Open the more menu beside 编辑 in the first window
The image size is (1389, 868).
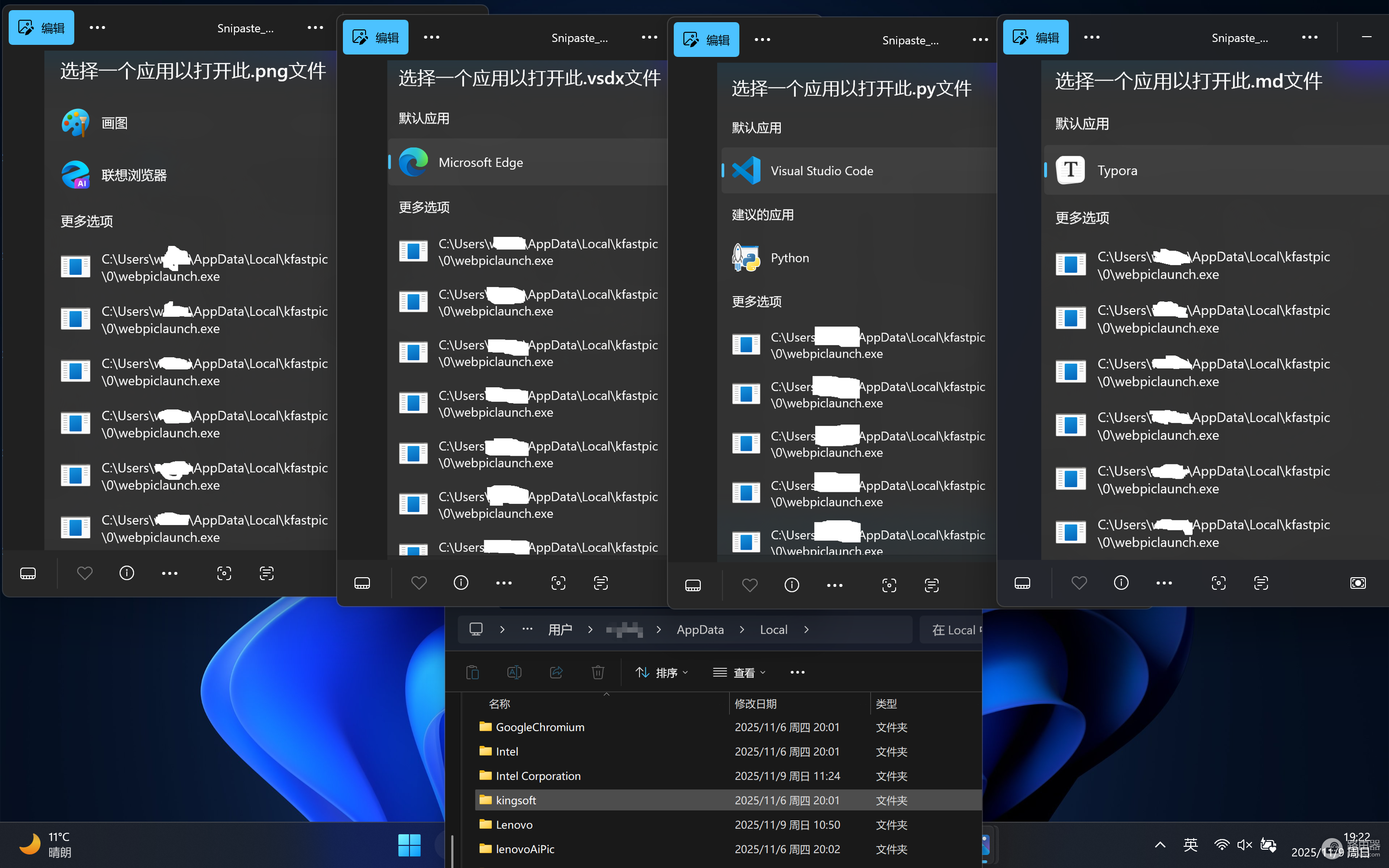(x=97, y=27)
